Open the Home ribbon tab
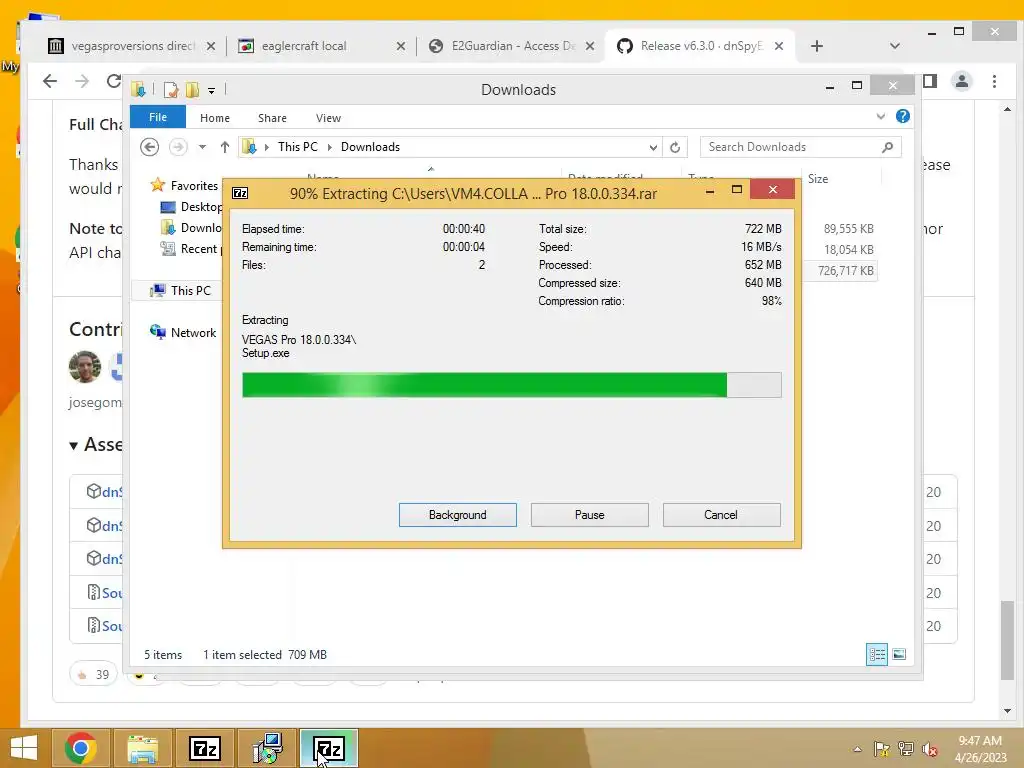Viewport: 1024px width, 768px height. (215, 118)
